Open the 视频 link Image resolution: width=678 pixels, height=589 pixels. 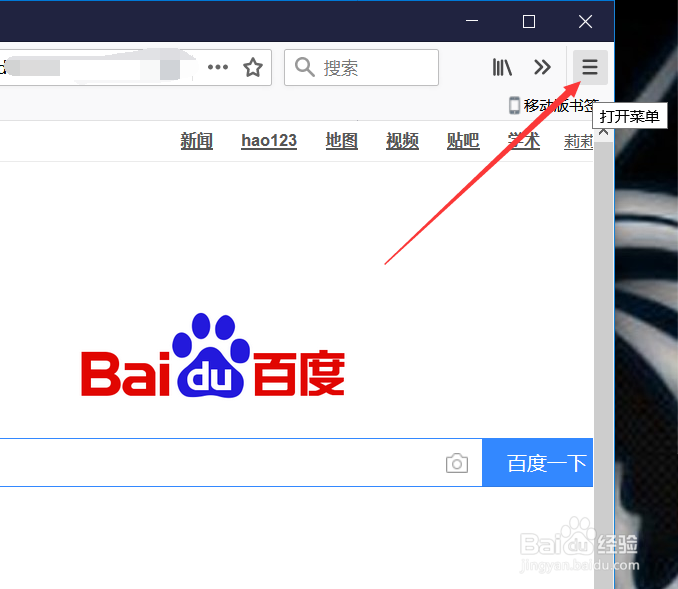click(x=402, y=141)
